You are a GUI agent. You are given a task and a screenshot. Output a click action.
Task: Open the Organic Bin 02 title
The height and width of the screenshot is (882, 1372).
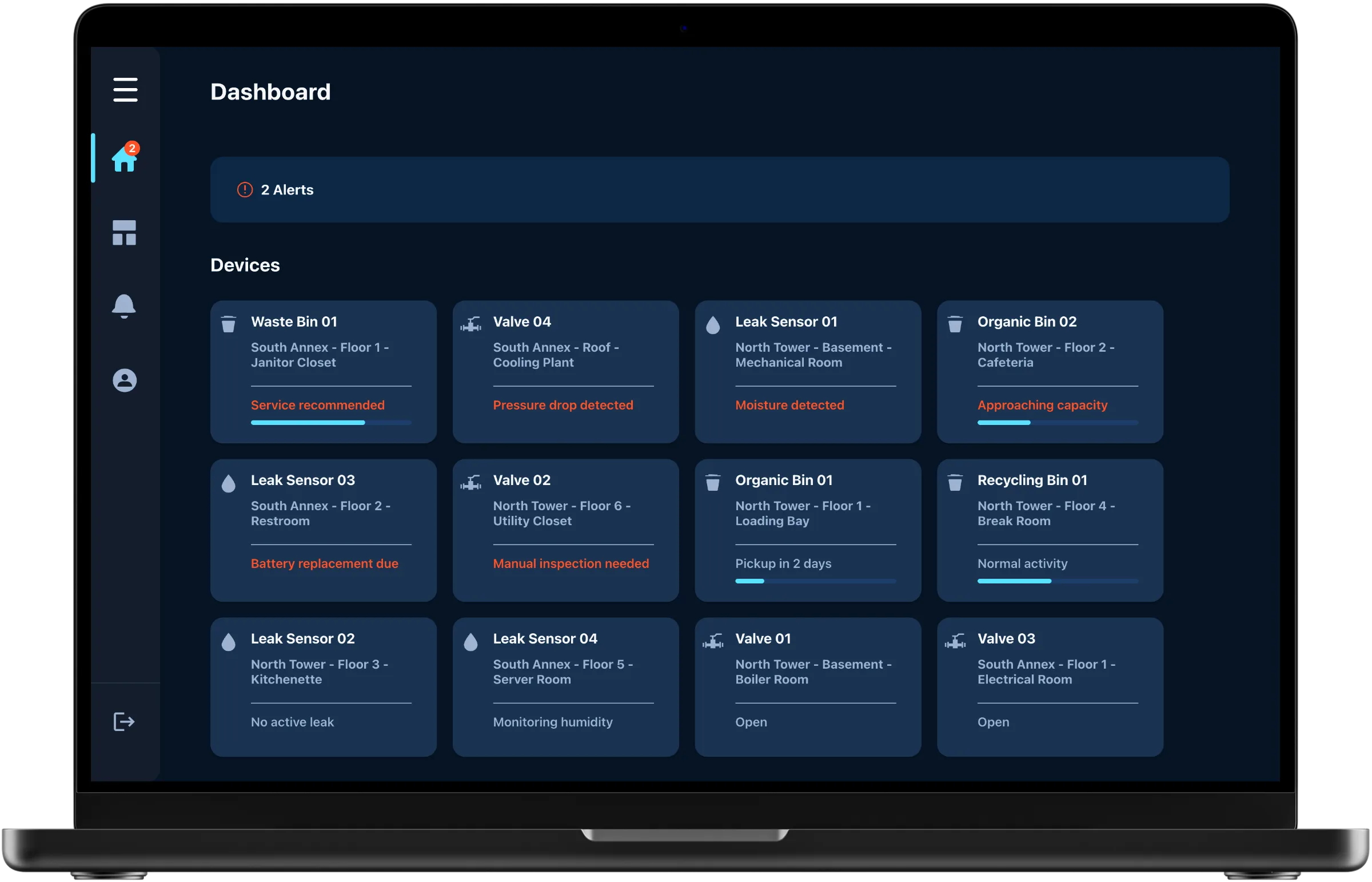tap(1027, 322)
